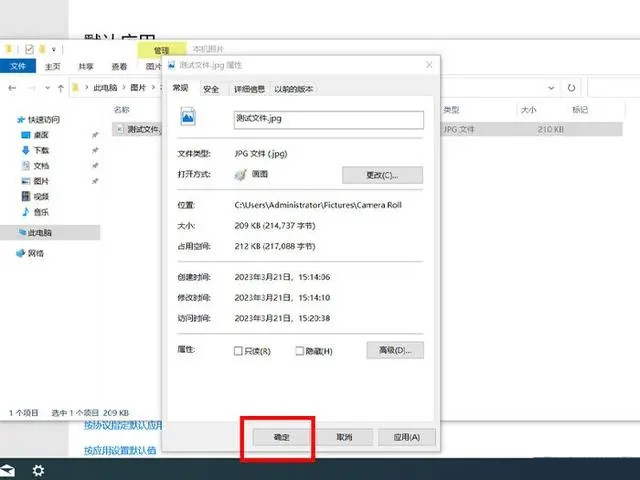Click the 管理 contextual tab in Explorer

click(x=162, y=50)
